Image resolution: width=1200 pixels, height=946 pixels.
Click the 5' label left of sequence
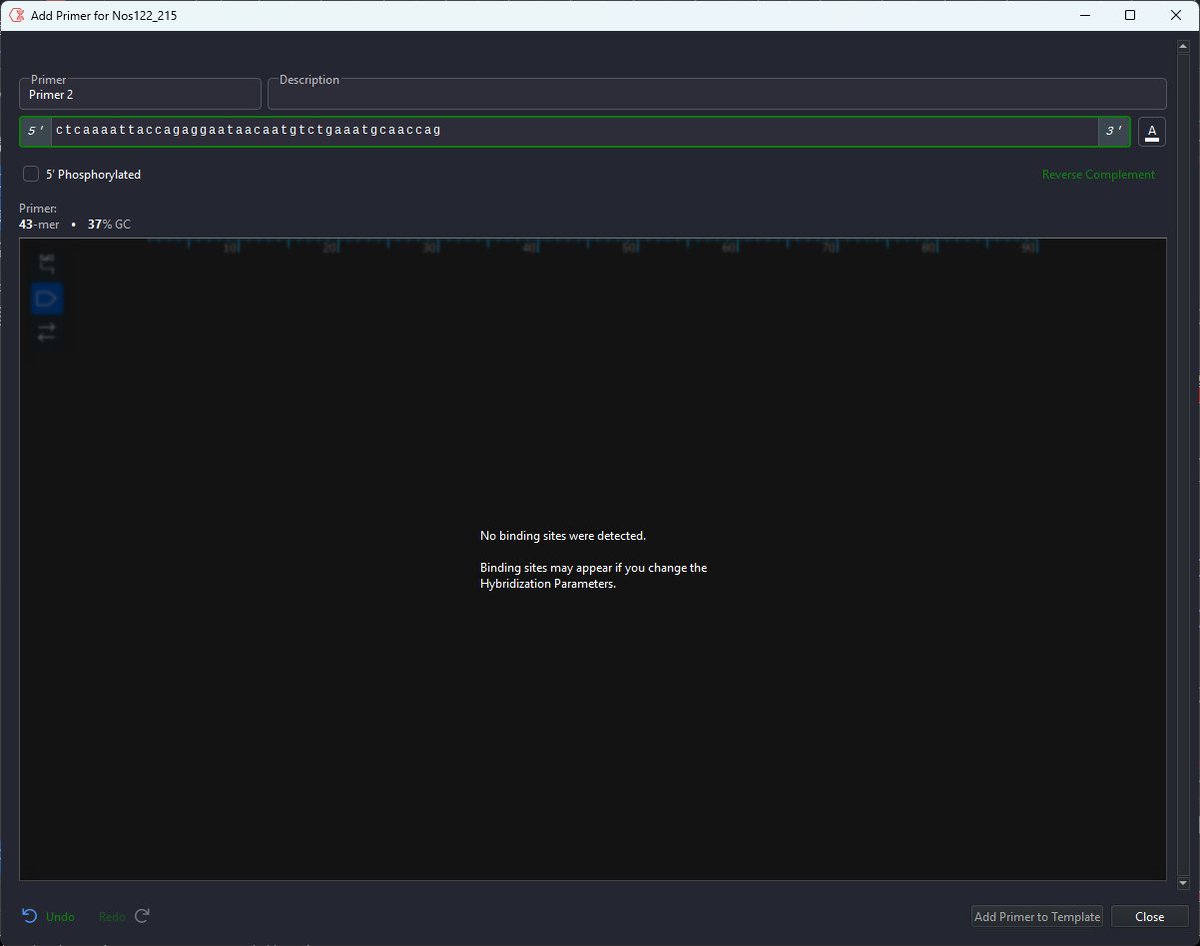click(x=35, y=131)
